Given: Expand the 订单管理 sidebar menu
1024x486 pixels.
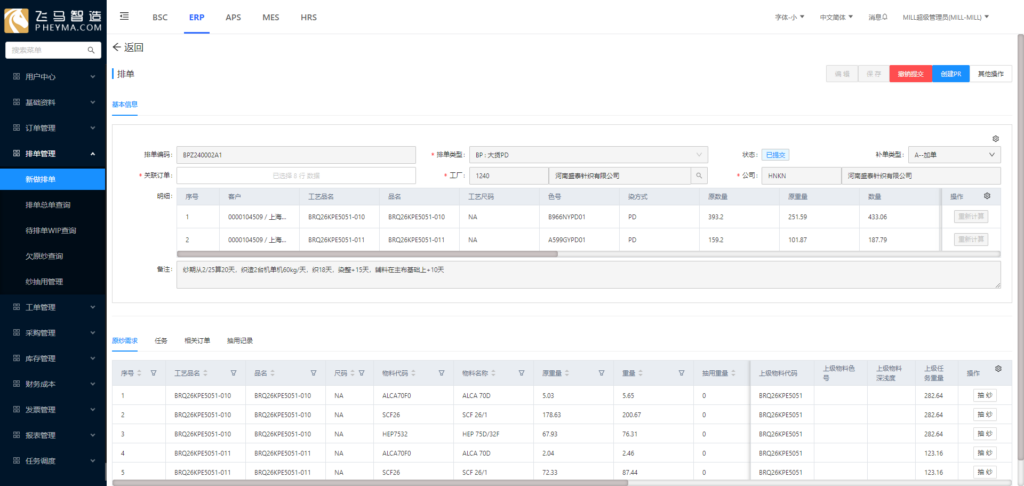Looking at the screenshot, I should tap(53, 128).
